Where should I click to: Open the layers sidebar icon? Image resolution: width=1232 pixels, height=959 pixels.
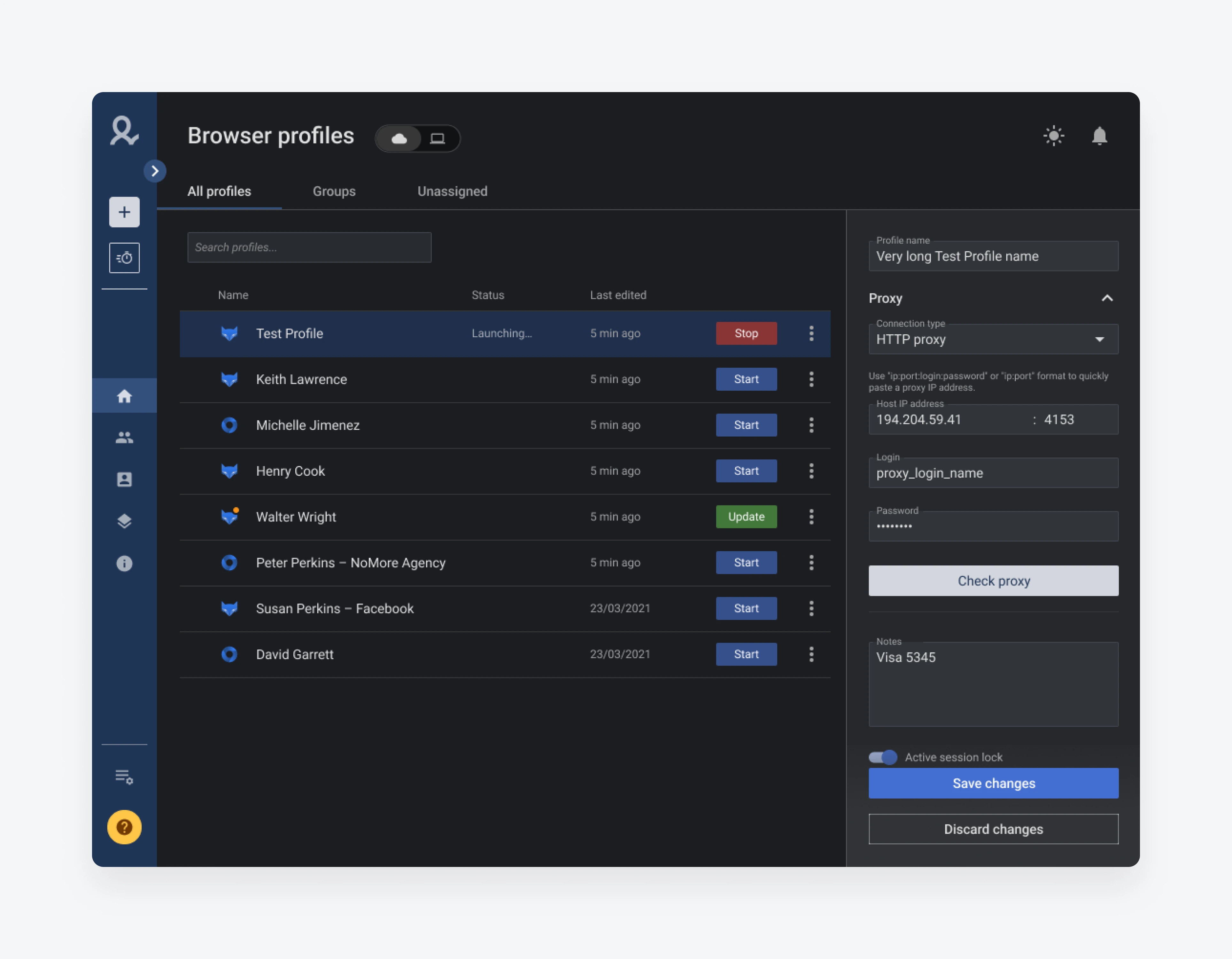124,521
